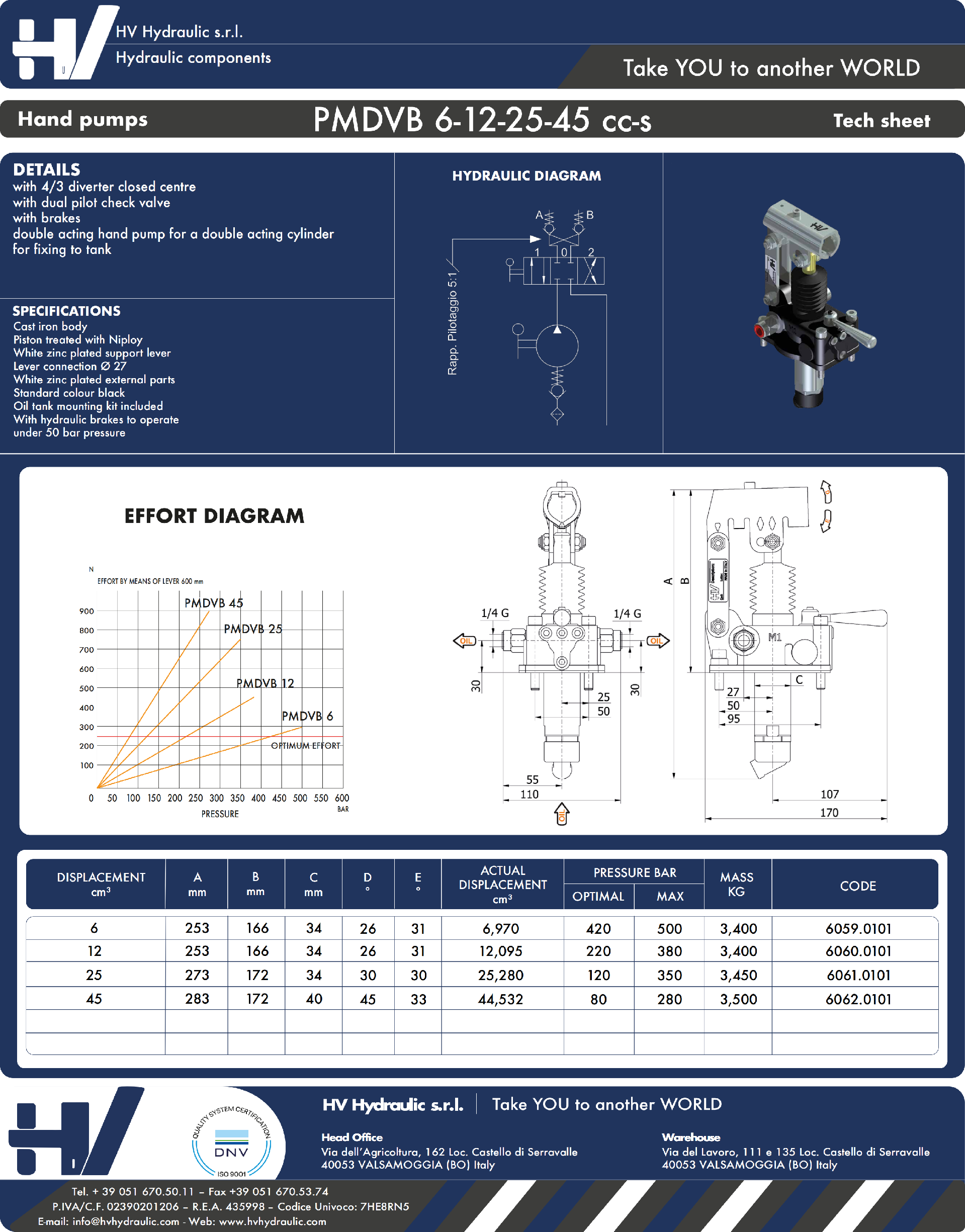
Task: Click the 'DISPLACEMENT cm³' column header
Action: click(101, 884)
